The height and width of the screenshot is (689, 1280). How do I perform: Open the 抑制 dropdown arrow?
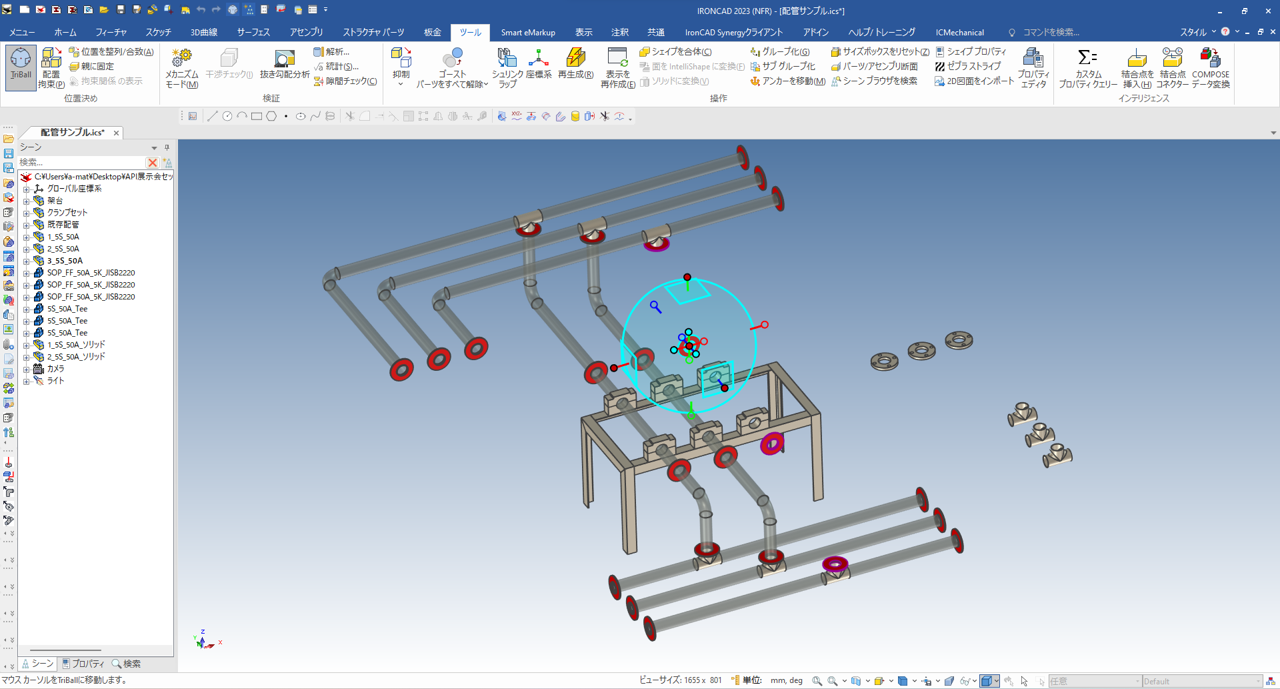tap(401, 85)
